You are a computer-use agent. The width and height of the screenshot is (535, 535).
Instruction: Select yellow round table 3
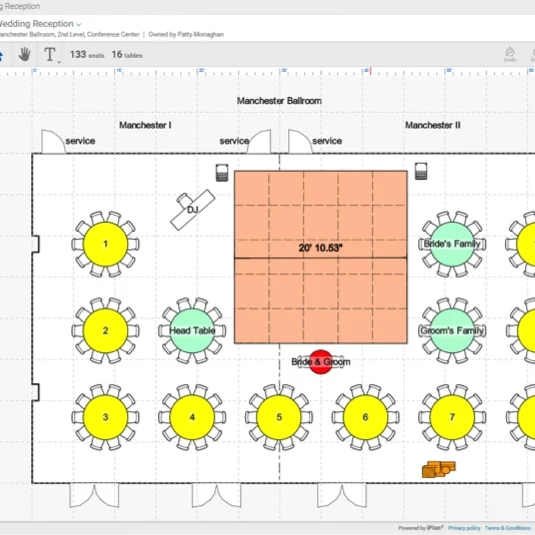[x=105, y=417]
